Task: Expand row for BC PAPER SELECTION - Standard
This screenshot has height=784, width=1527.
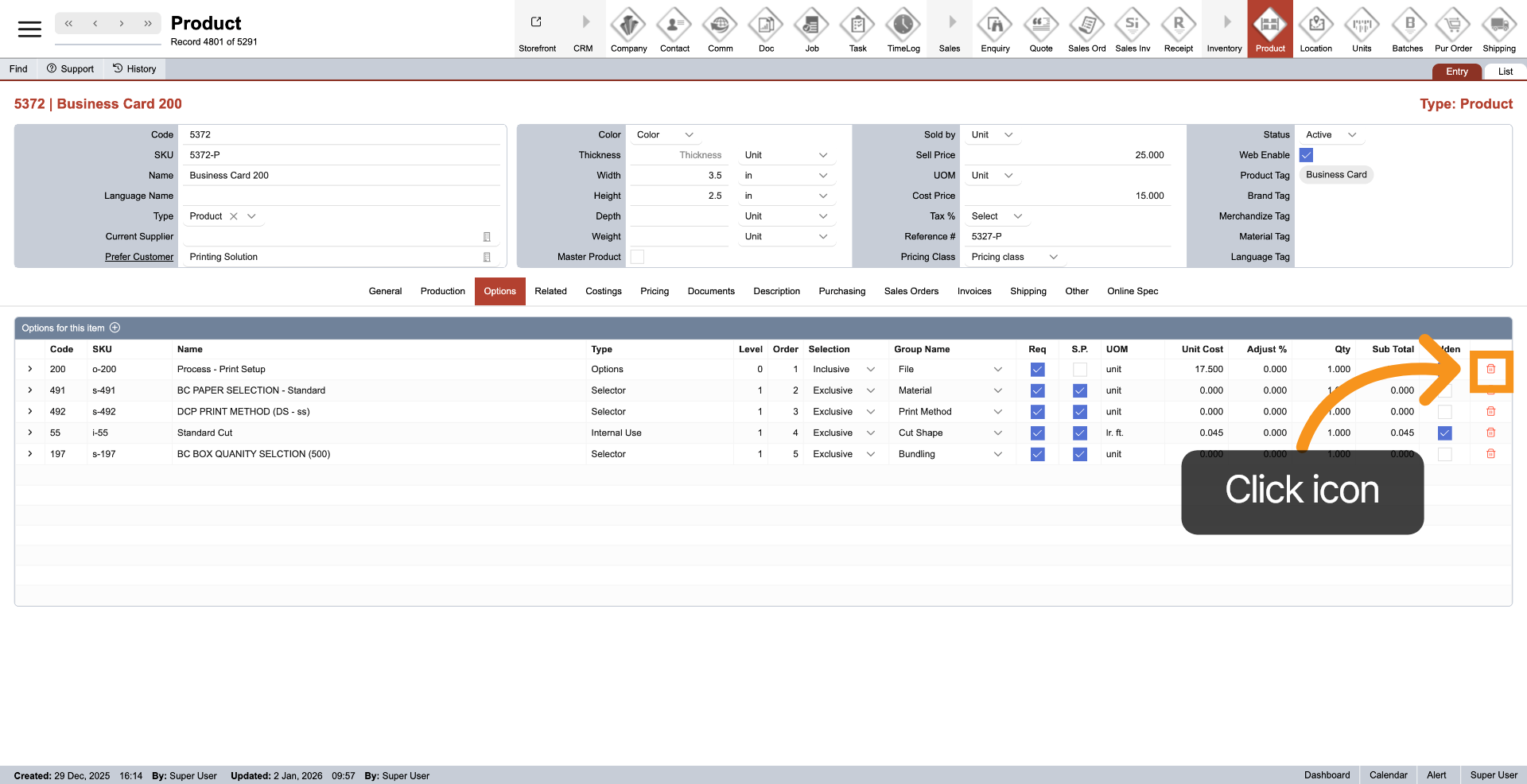Action: point(30,390)
